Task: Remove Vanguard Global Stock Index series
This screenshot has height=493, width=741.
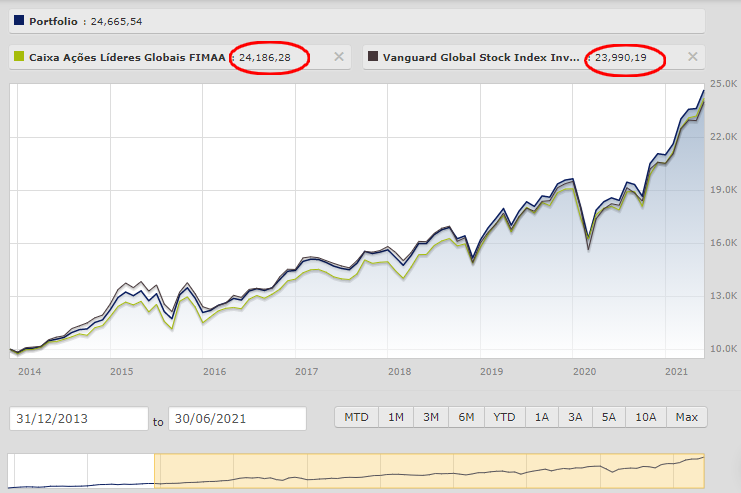Action: coord(691,57)
